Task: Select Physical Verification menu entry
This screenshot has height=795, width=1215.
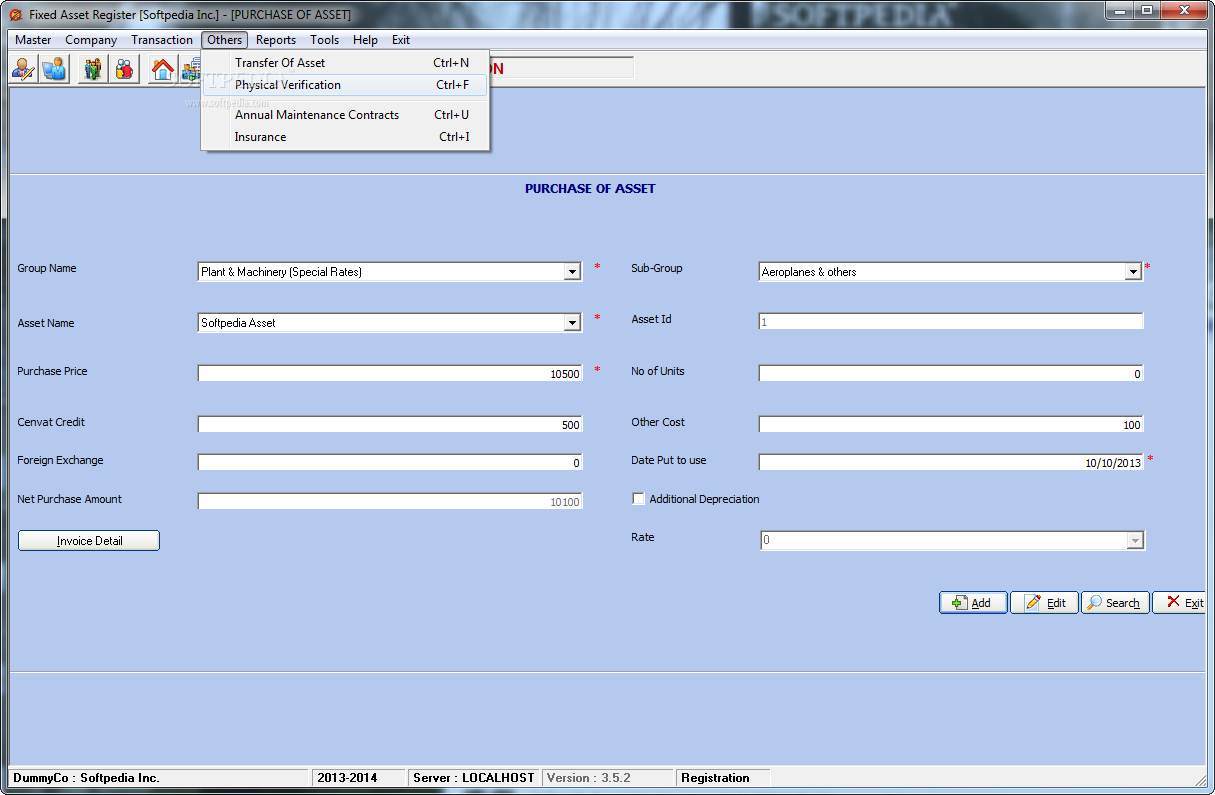Action: click(x=345, y=85)
